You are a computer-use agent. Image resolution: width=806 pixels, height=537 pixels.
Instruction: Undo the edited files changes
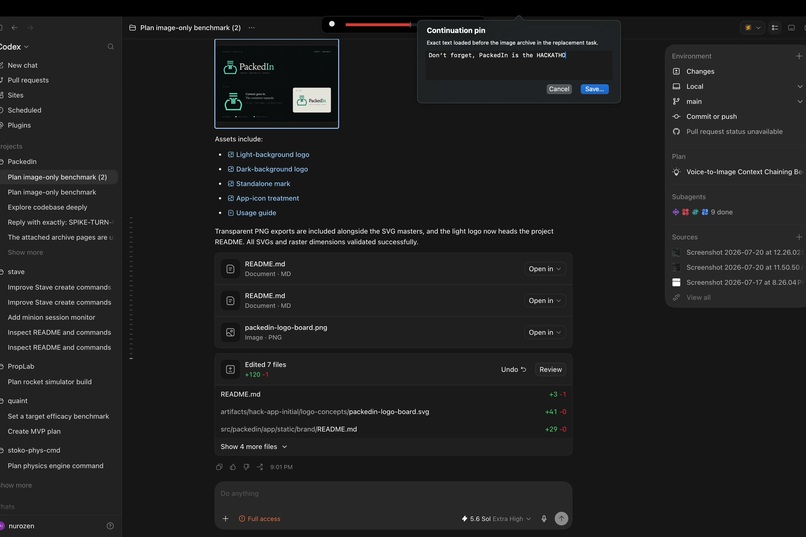(x=514, y=369)
